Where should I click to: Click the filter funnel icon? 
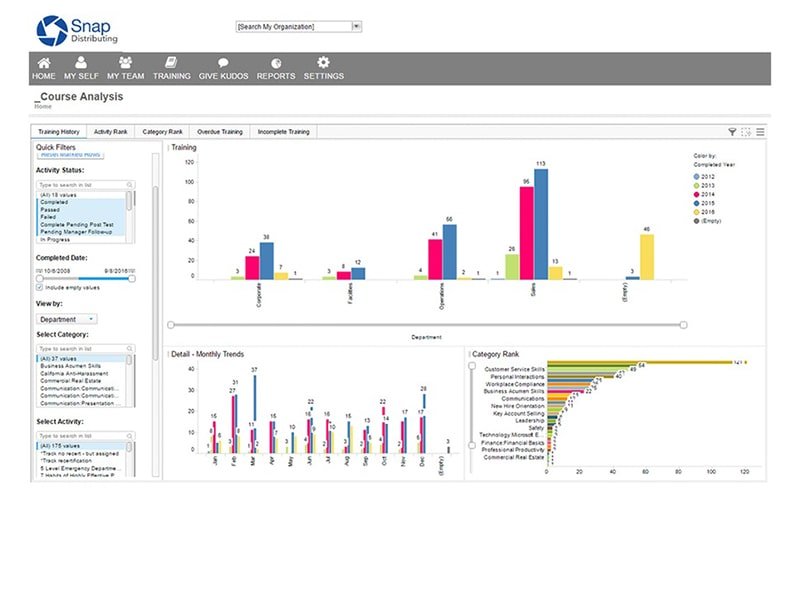click(x=732, y=131)
